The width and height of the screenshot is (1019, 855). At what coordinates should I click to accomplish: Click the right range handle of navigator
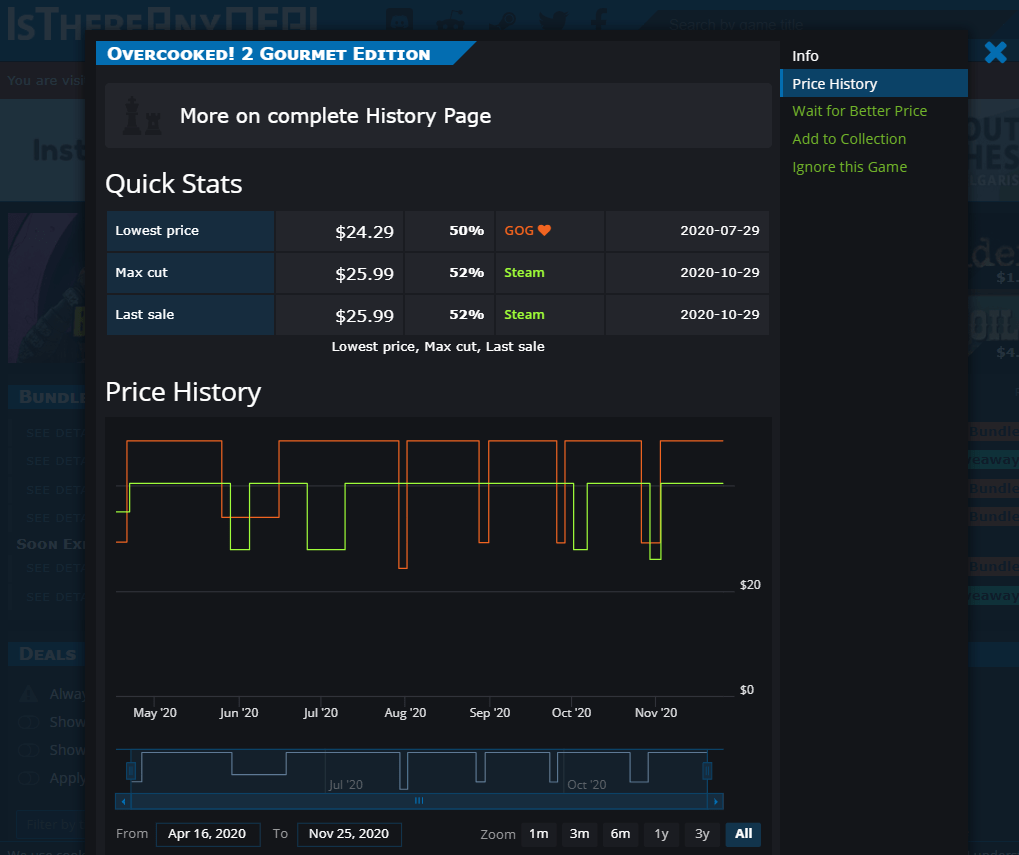[707, 771]
